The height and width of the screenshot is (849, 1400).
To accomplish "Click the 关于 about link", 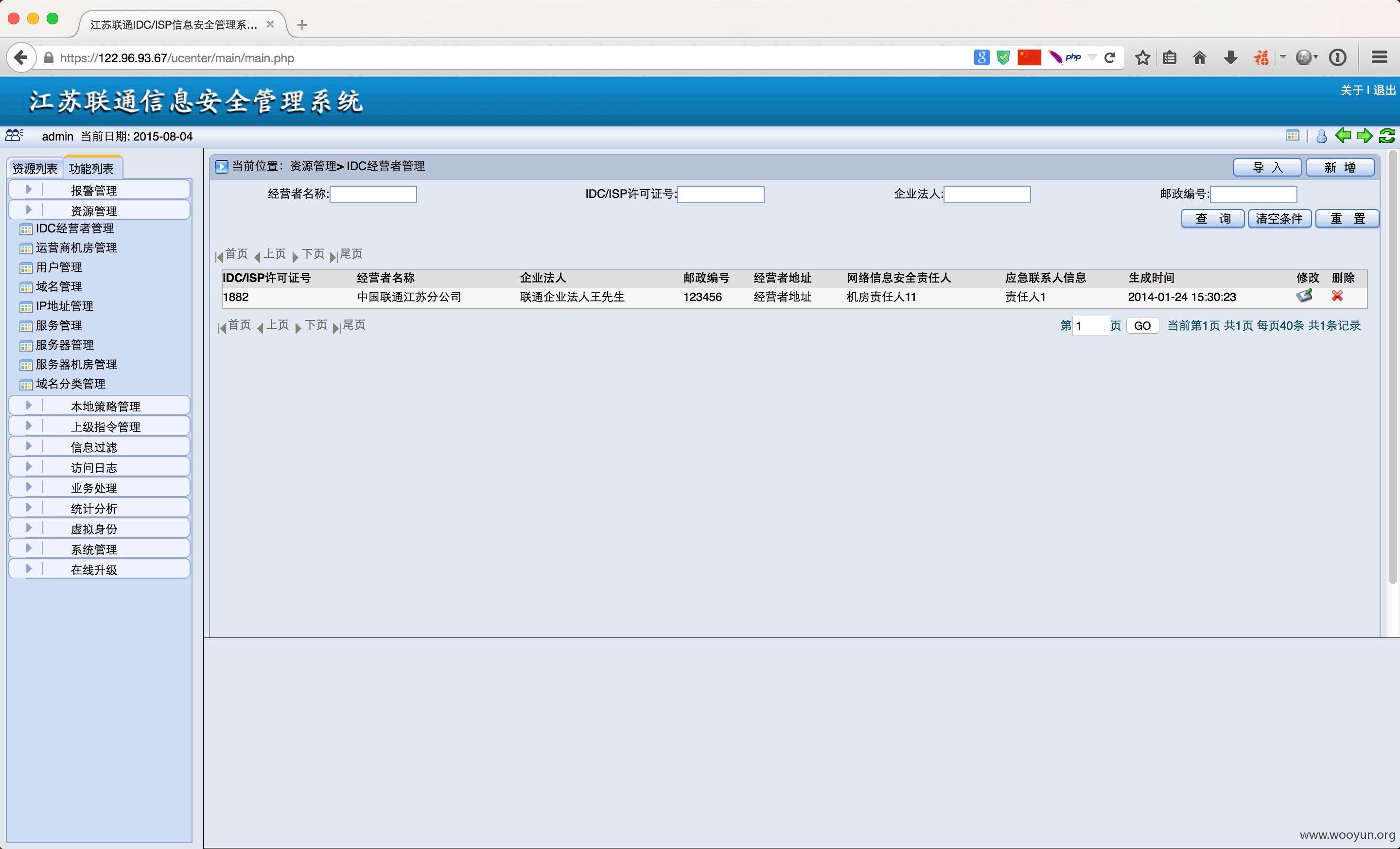I will (x=1352, y=90).
